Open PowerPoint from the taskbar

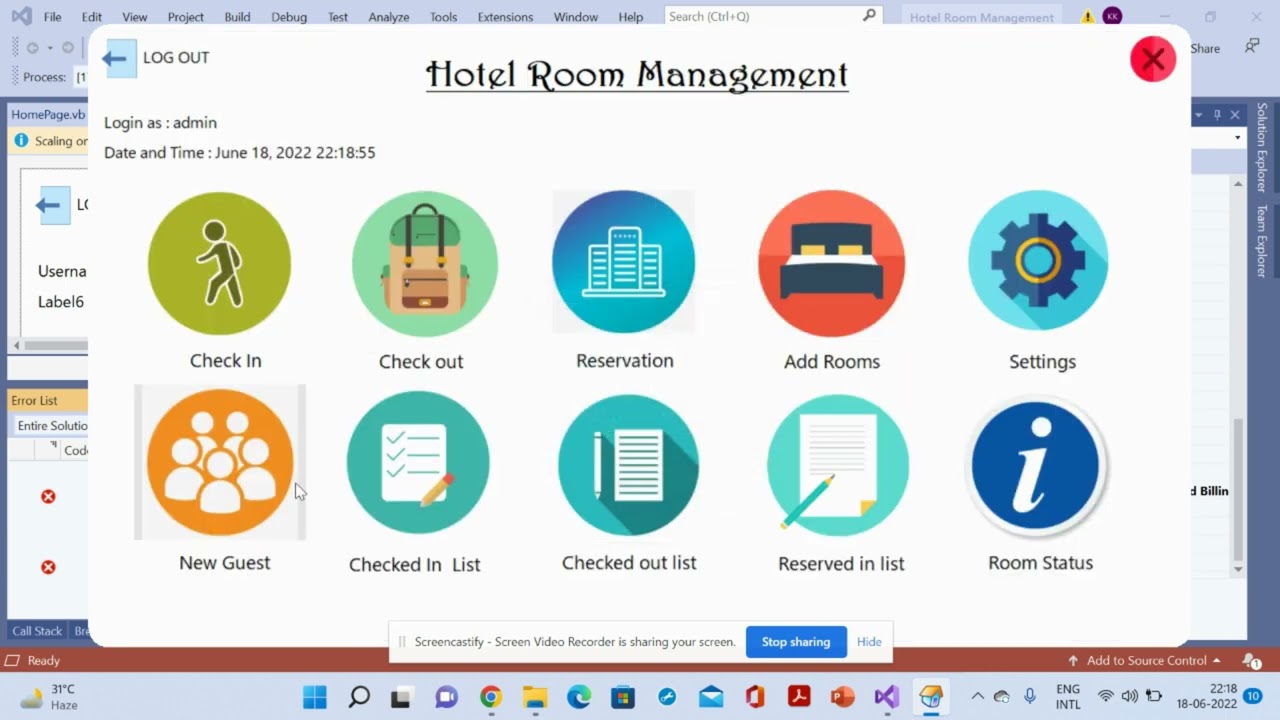coord(843,697)
